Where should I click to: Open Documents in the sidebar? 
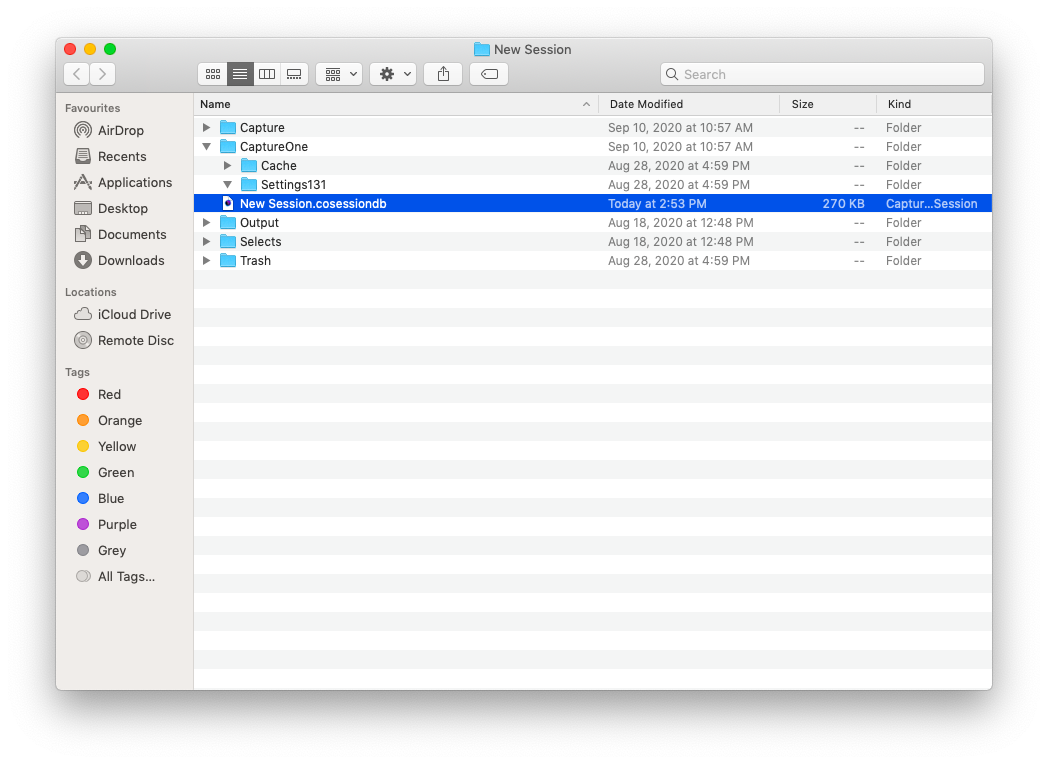click(x=120, y=235)
